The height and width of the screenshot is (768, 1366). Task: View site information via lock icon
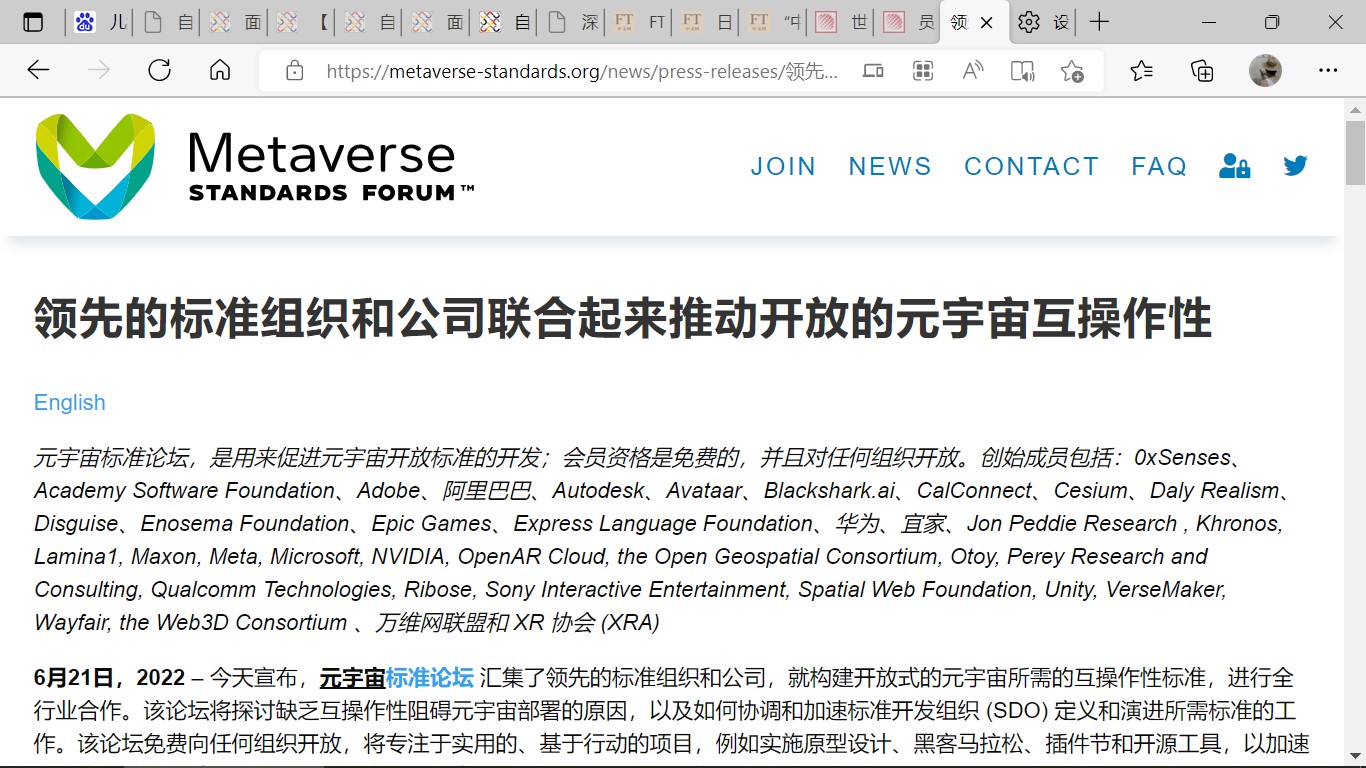[x=294, y=71]
